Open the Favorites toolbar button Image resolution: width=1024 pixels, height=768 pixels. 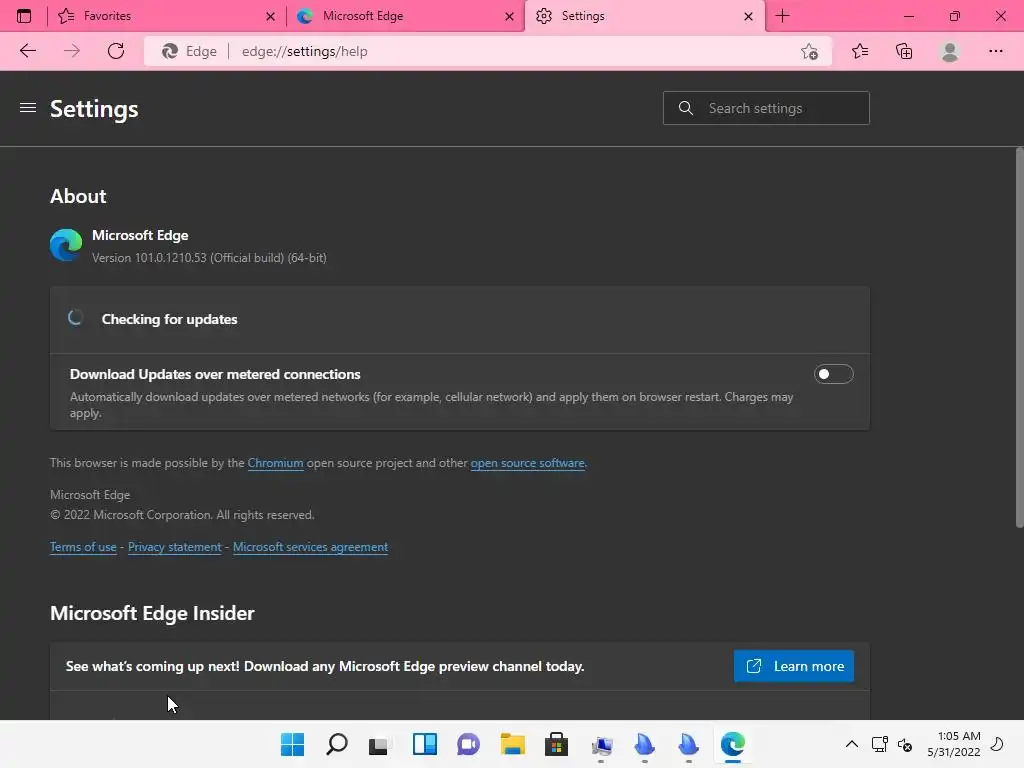pyautogui.click(x=860, y=51)
